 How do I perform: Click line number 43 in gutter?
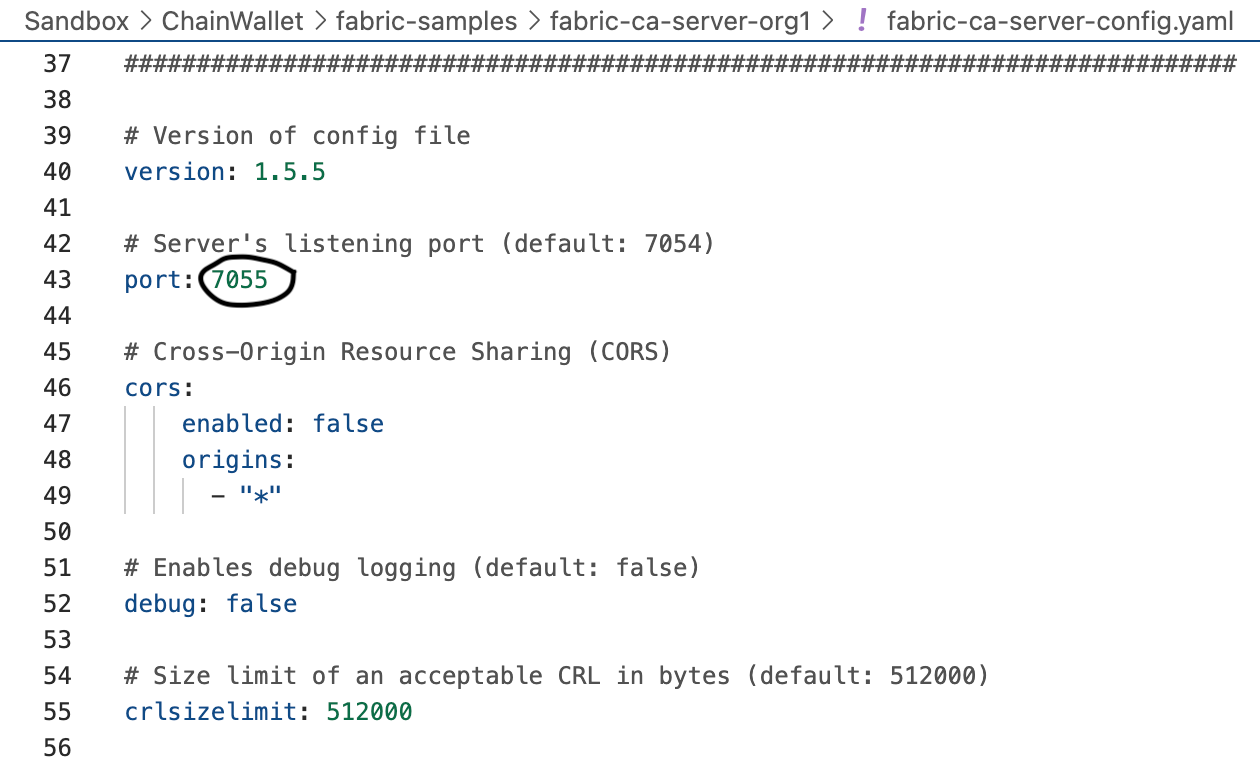[58, 280]
